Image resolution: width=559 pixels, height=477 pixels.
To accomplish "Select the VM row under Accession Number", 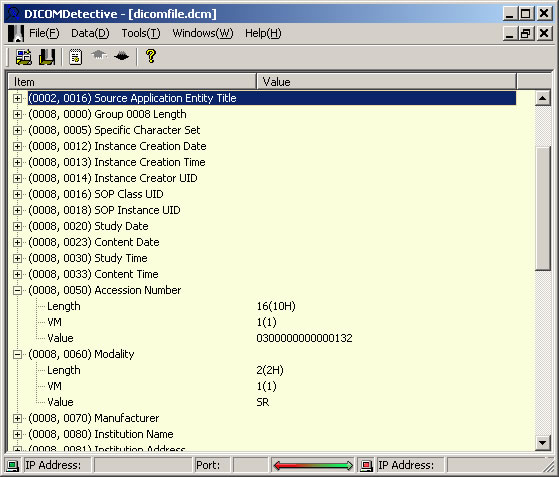I will (55, 322).
